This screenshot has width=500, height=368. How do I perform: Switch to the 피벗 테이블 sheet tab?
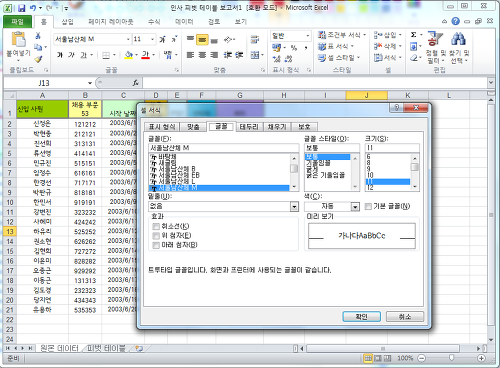pos(106,348)
